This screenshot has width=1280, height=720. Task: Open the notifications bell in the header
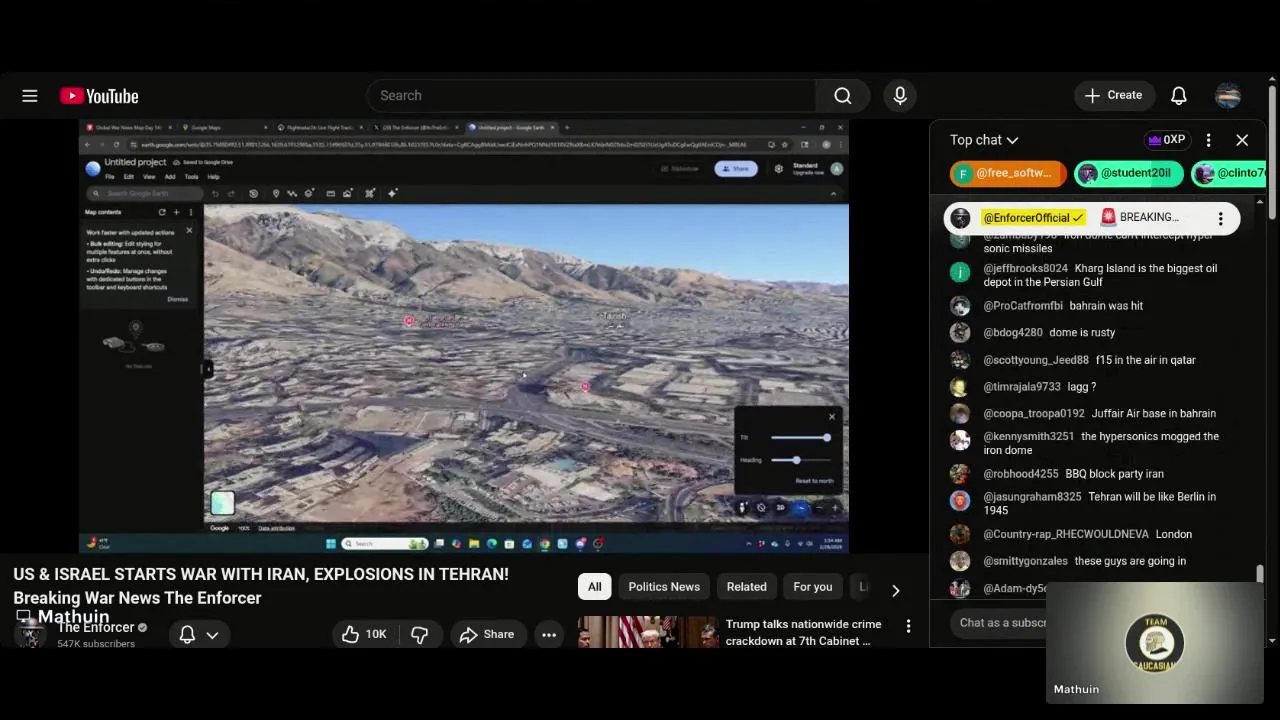pyautogui.click(x=1179, y=95)
